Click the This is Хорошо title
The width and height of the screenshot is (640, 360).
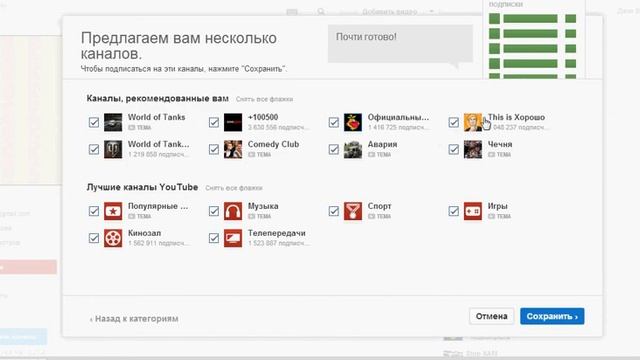516,117
